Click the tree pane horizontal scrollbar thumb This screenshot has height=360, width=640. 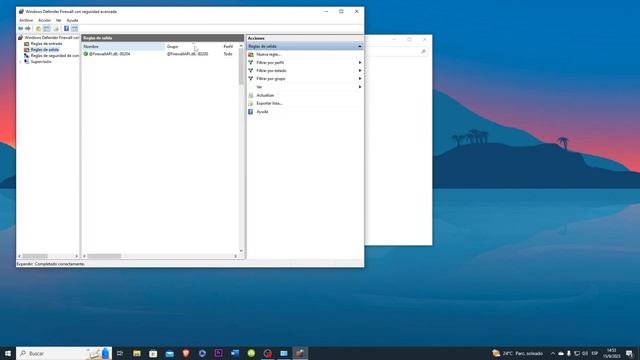pos(35,256)
